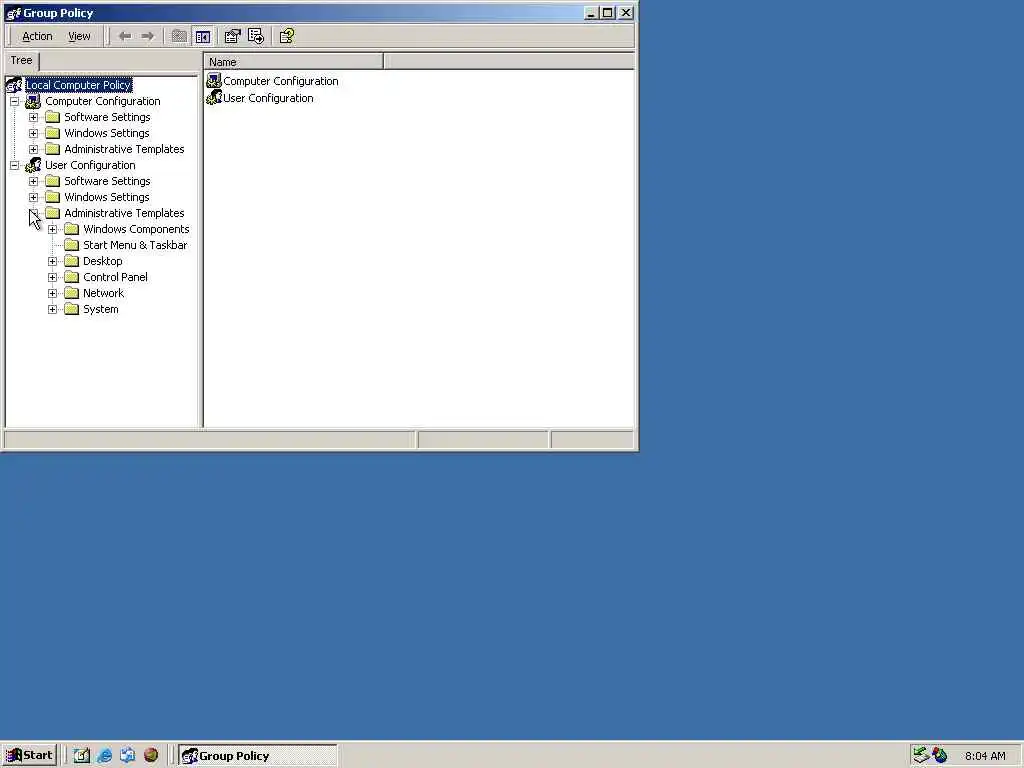This screenshot has width=1024, height=768.
Task: Click the Forward arrow toolbar icon
Action: (148, 37)
